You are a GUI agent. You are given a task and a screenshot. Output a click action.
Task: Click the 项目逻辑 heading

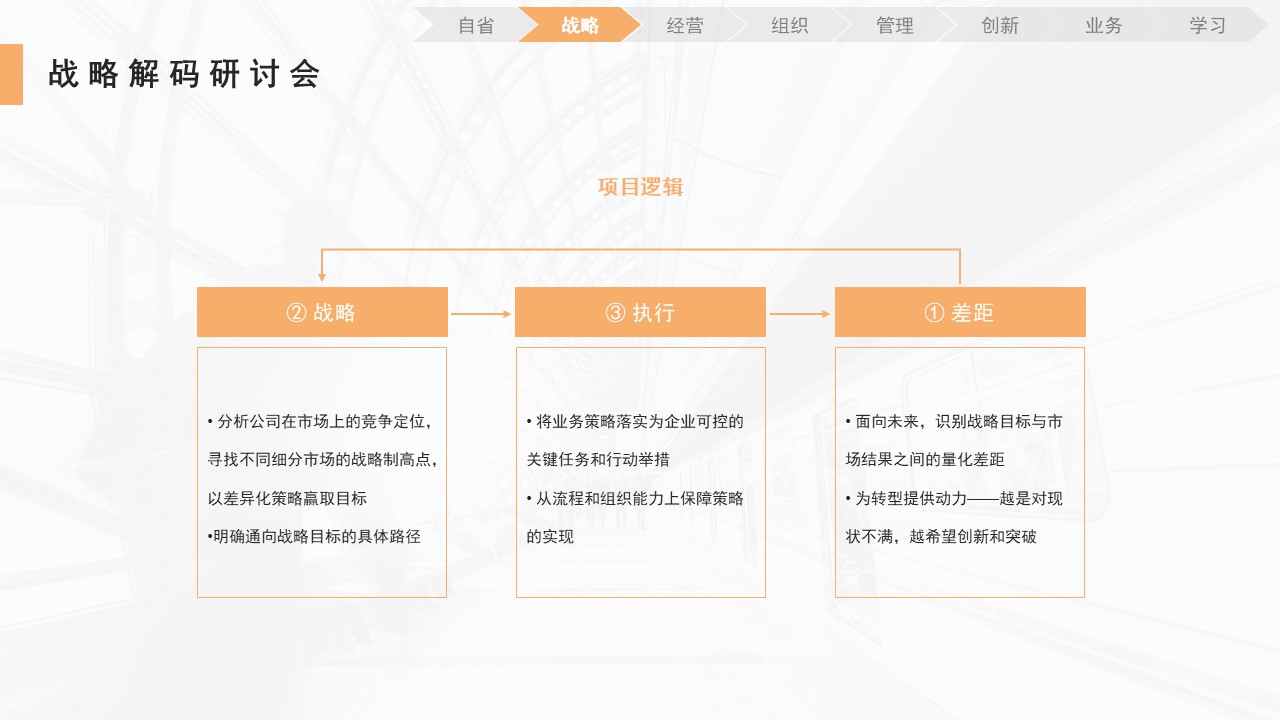pyautogui.click(x=640, y=187)
